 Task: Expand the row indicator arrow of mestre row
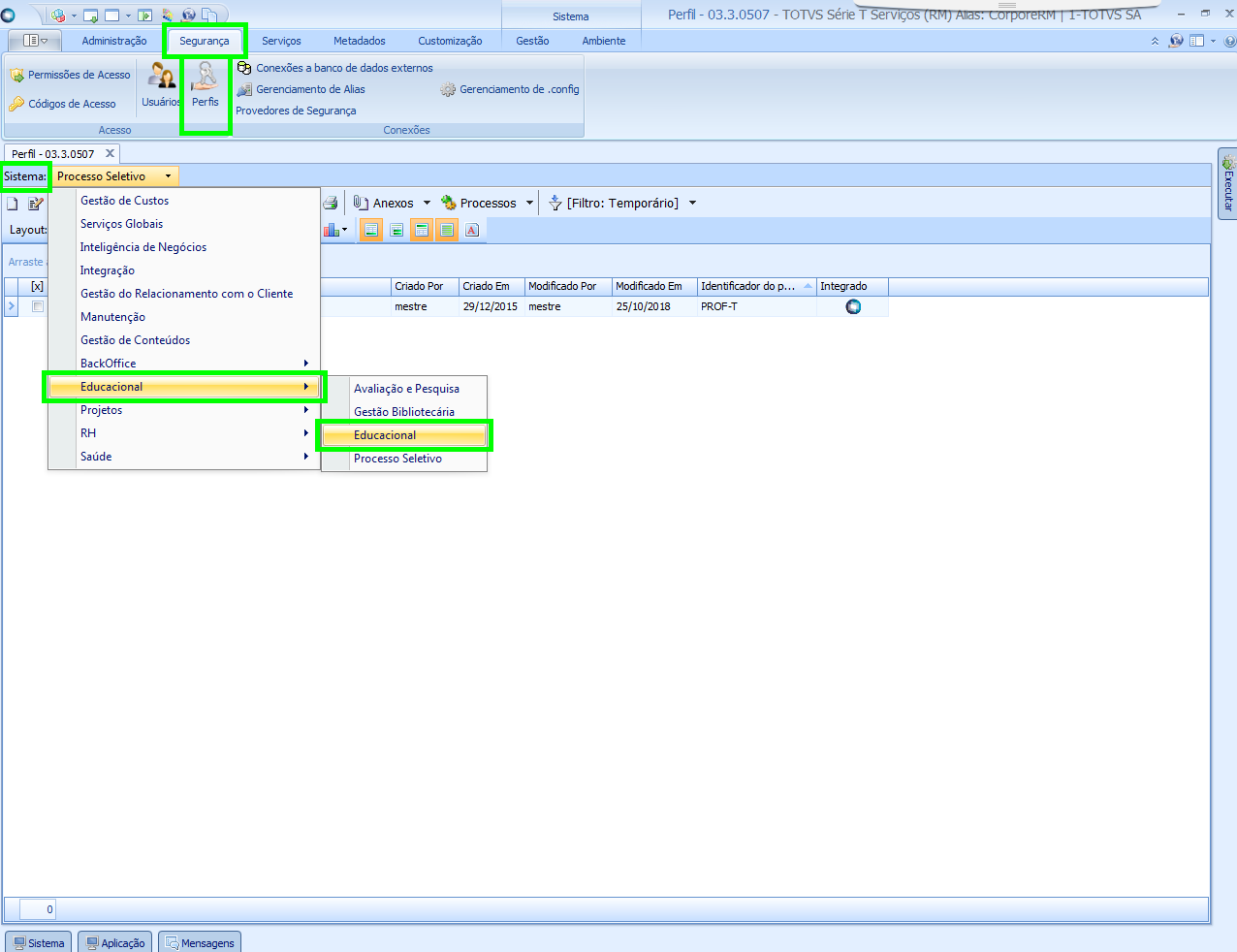coord(11,306)
